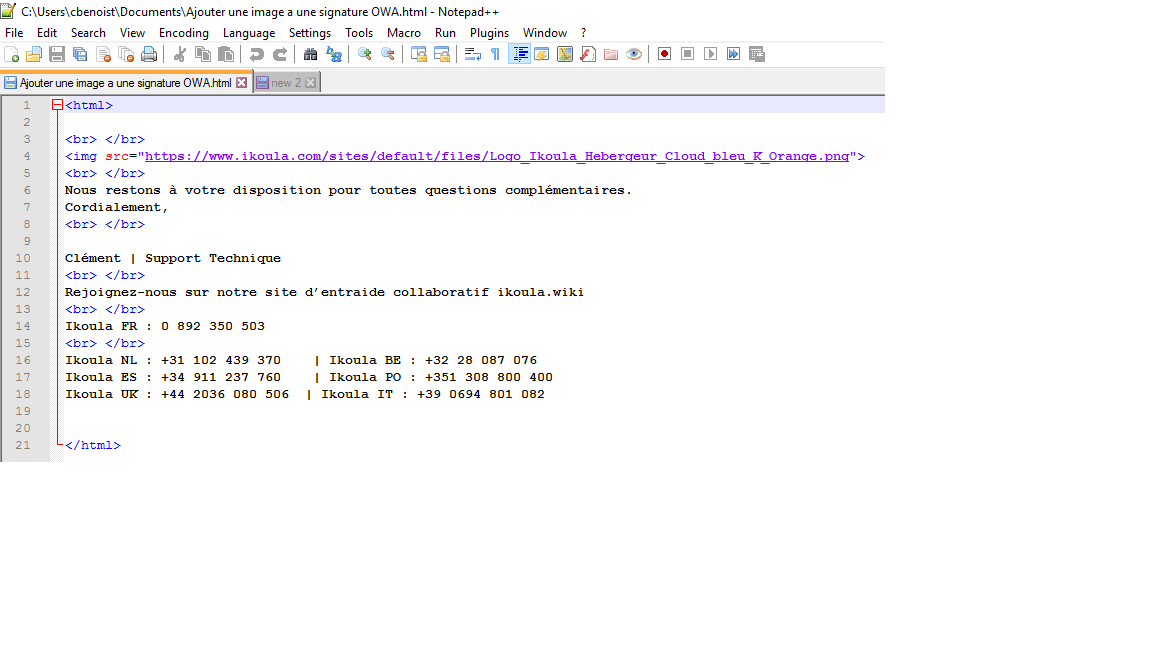Viewport: 1152px width, 648px height.
Task: Click the text 'Clément | Support Technique'
Action: coord(173,259)
